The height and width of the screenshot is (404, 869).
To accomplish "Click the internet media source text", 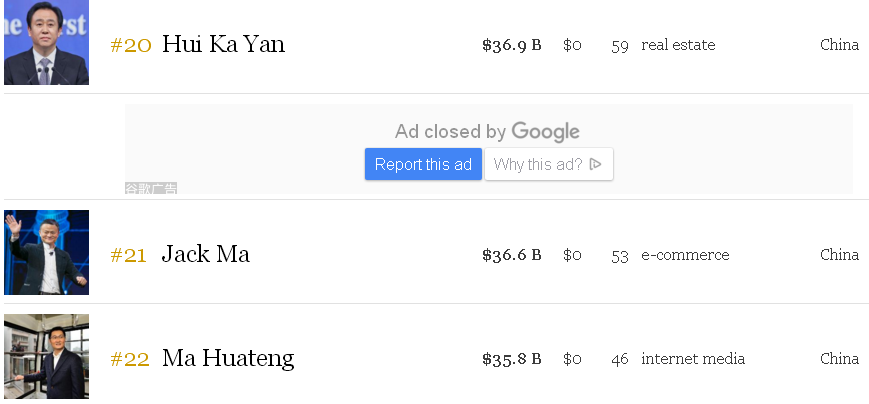I will [693, 359].
